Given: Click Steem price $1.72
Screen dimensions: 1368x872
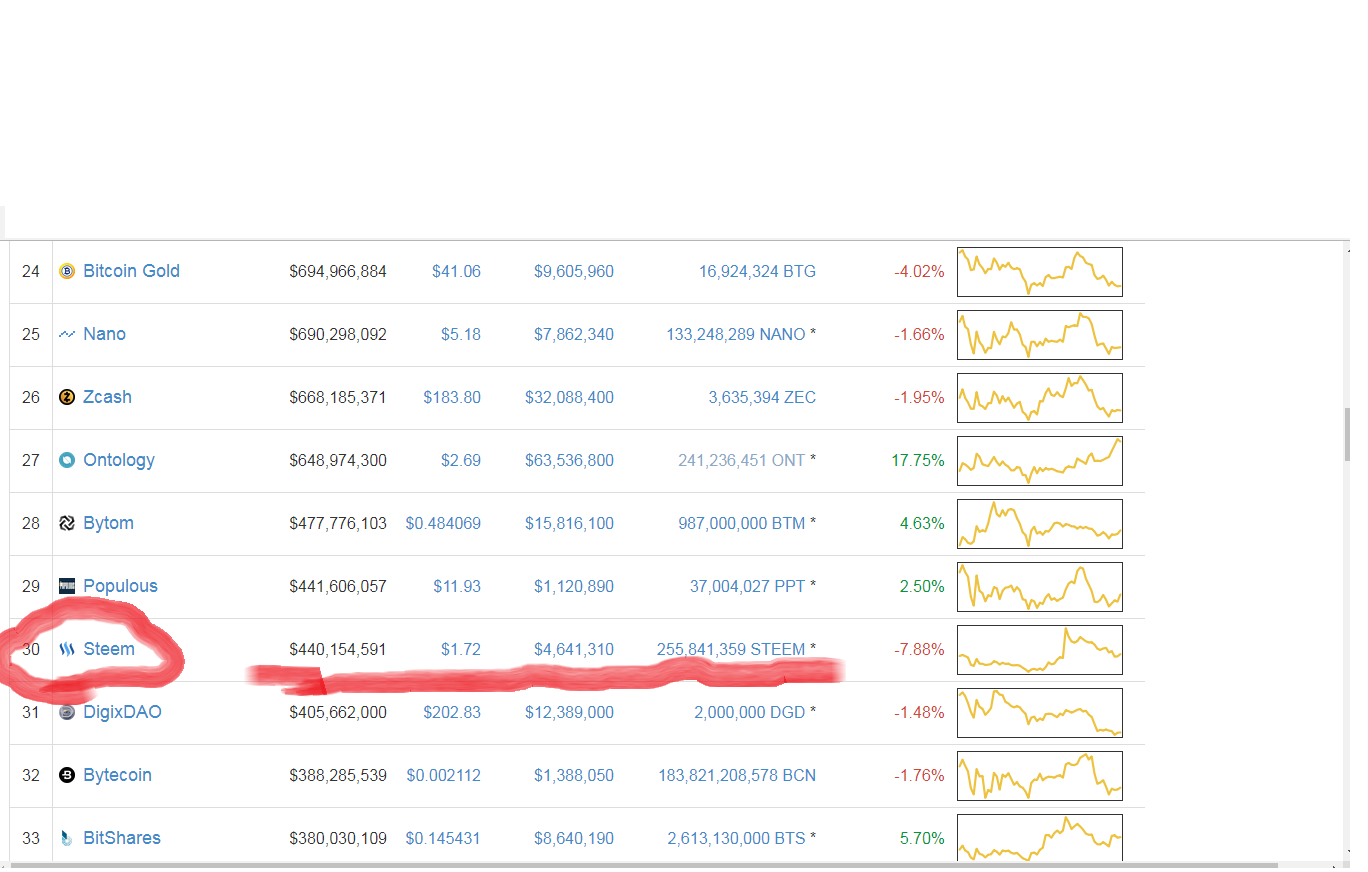Looking at the screenshot, I should point(461,649).
